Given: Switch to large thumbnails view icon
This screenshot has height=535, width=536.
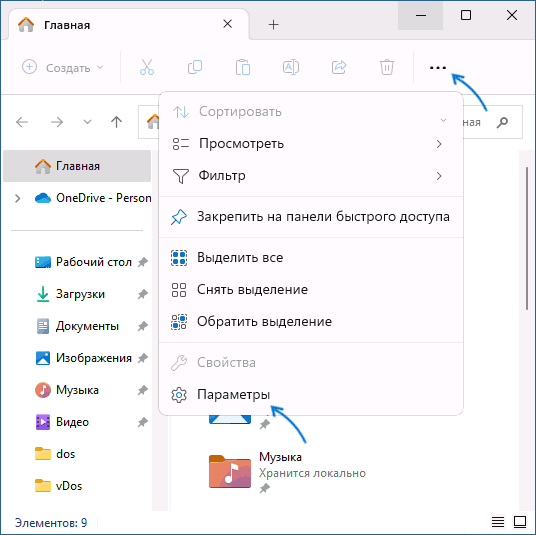Looking at the screenshot, I should click(520, 522).
